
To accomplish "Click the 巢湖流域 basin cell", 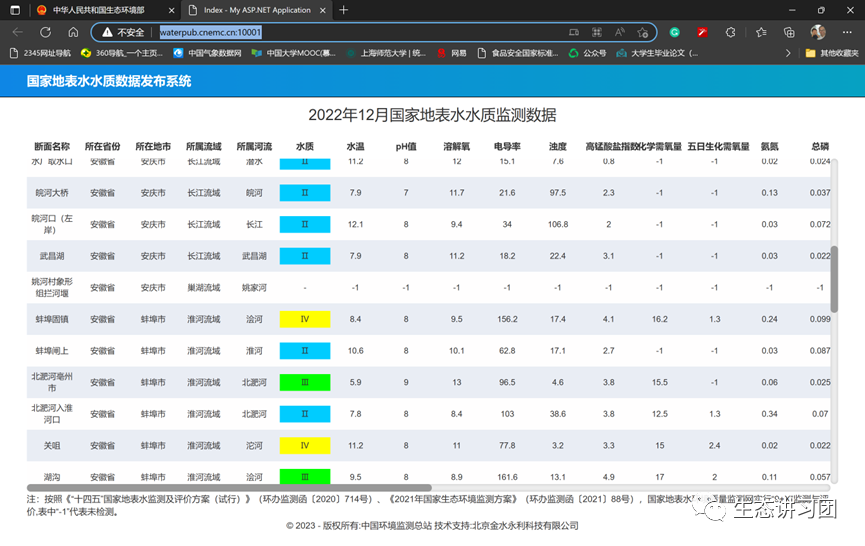I will click(x=204, y=287).
